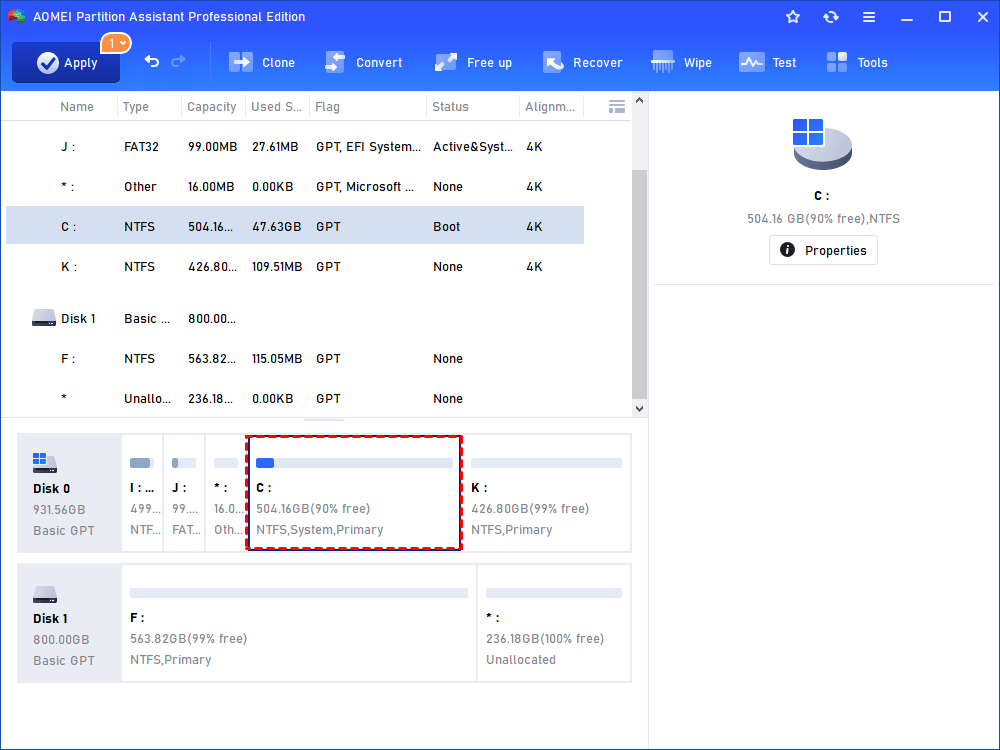Click the 47.63GB used space cell

pyautogui.click(x=276, y=226)
